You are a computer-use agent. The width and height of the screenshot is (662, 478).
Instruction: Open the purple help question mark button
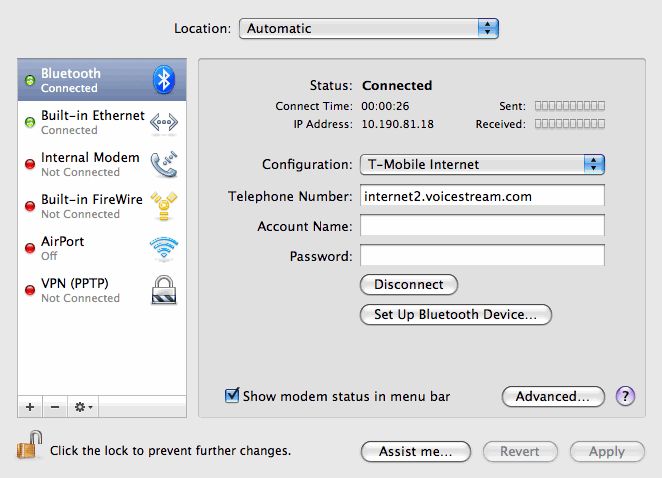pyautogui.click(x=626, y=396)
